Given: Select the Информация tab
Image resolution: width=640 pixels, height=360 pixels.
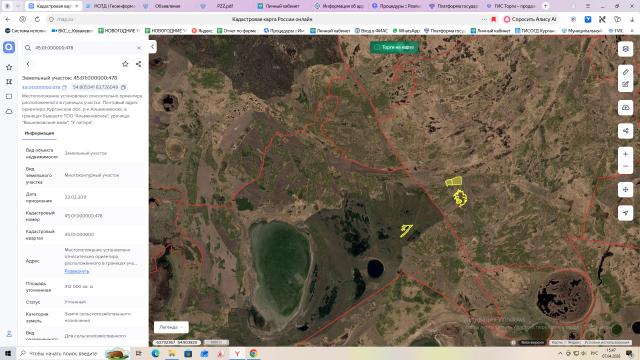Looking at the screenshot, I should (x=39, y=133).
